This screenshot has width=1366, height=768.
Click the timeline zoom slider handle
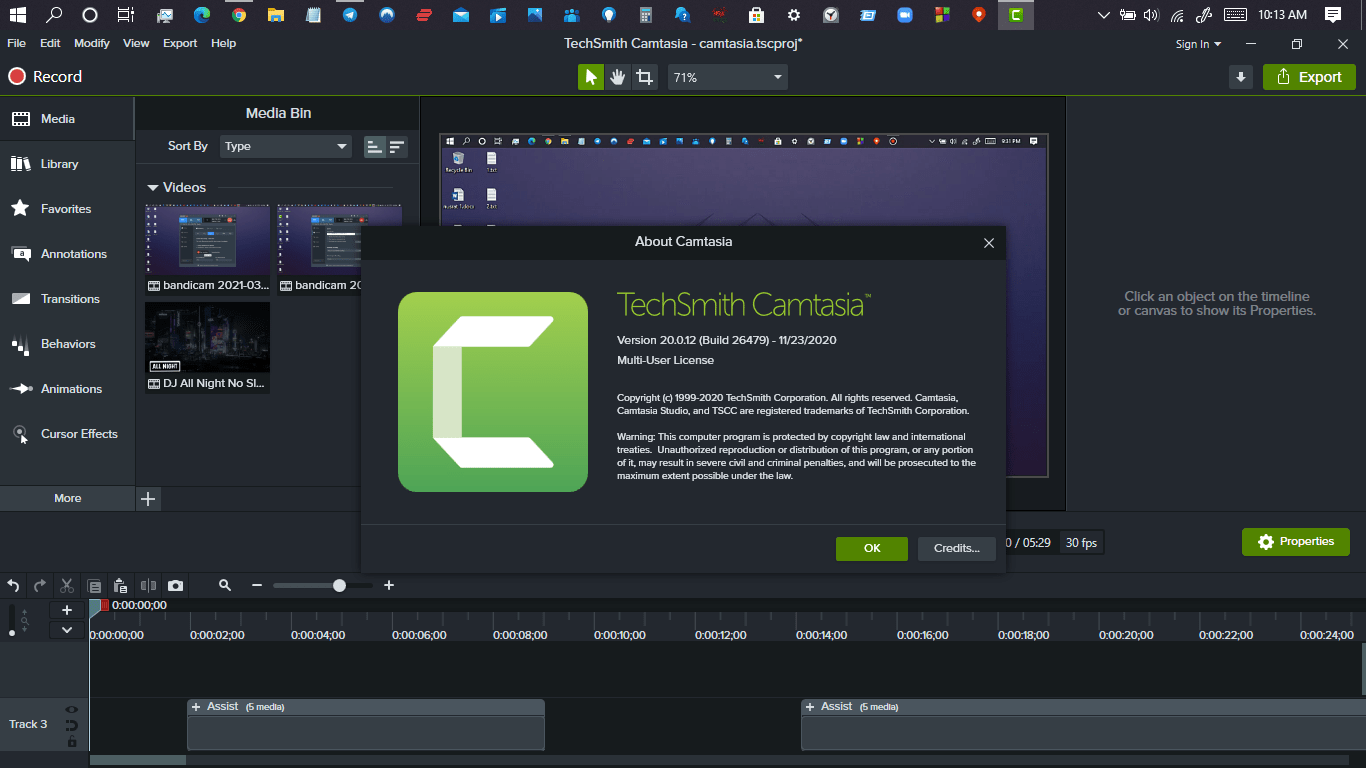click(339, 586)
